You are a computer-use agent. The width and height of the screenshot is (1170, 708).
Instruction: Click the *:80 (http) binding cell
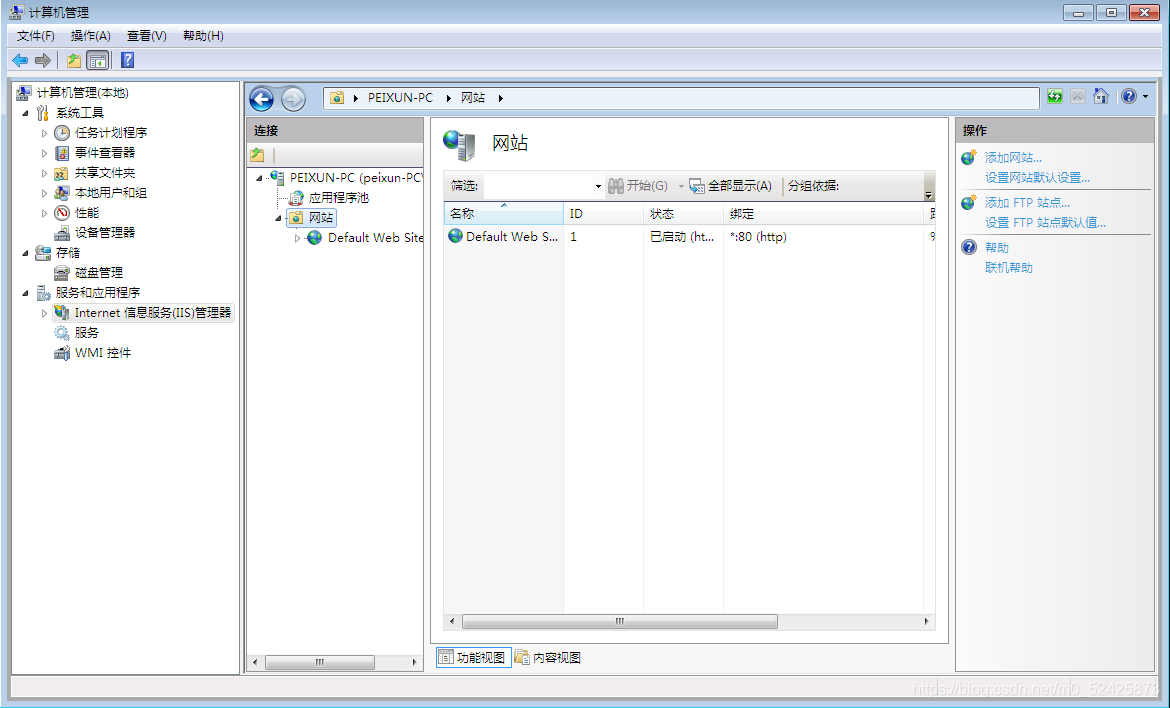pos(758,236)
